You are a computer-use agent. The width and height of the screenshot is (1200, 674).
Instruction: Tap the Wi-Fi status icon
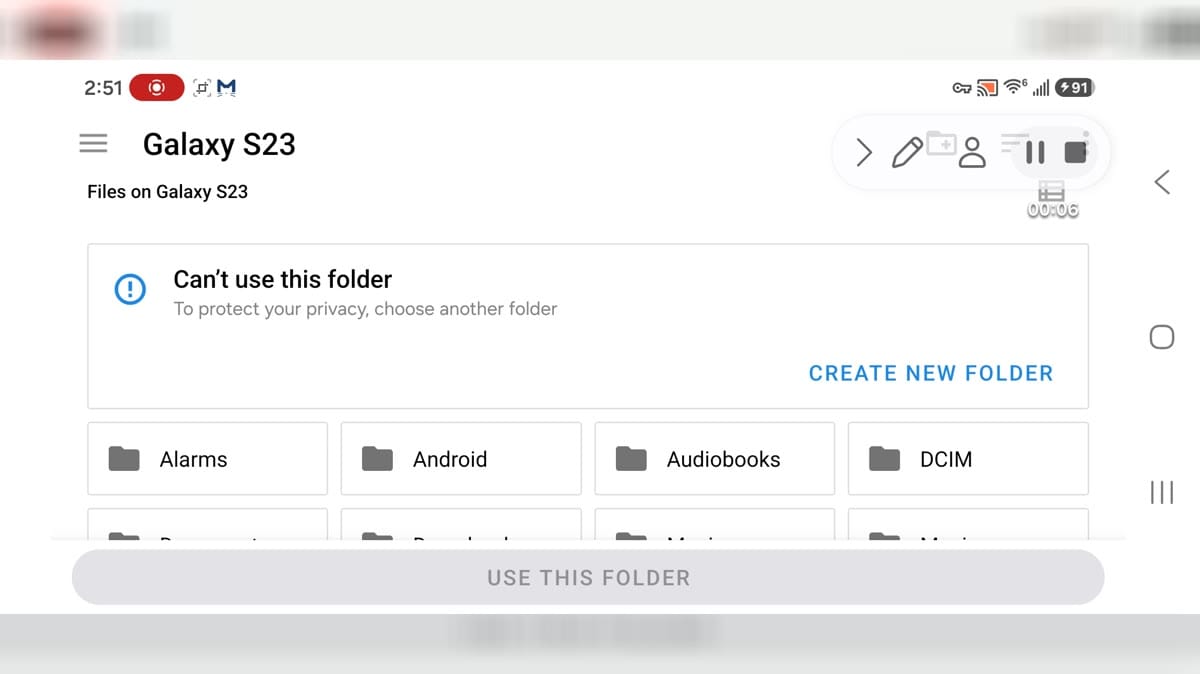[x=1016, y=87]
